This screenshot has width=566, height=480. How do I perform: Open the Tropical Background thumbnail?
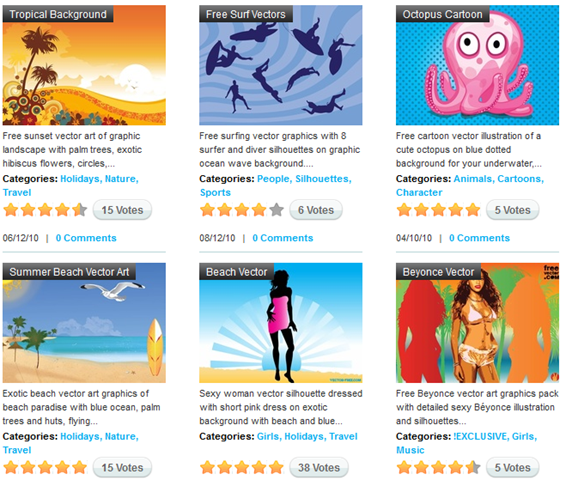point(84,65)
